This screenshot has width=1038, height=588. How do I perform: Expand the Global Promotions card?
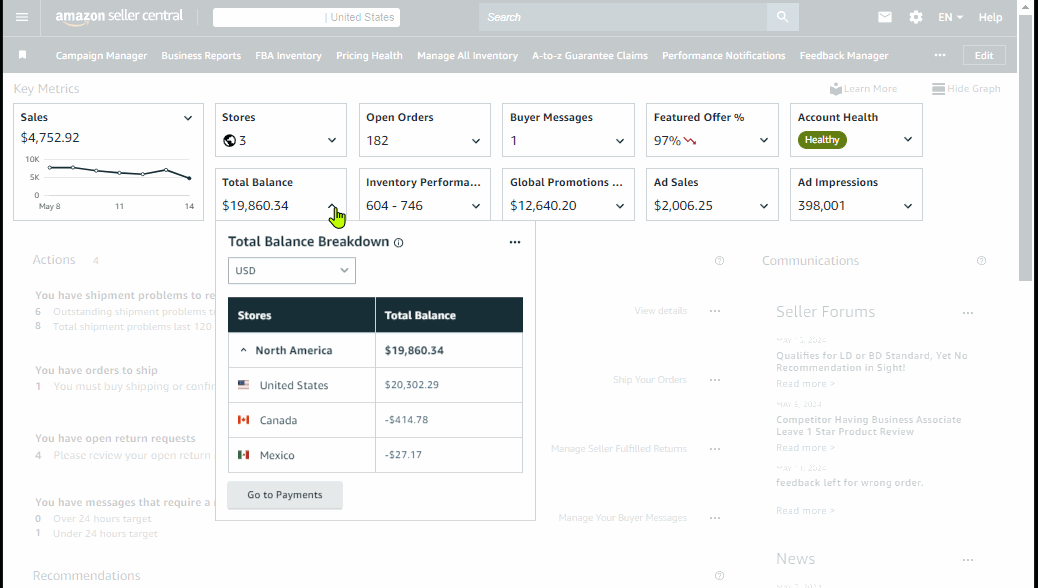620,206
